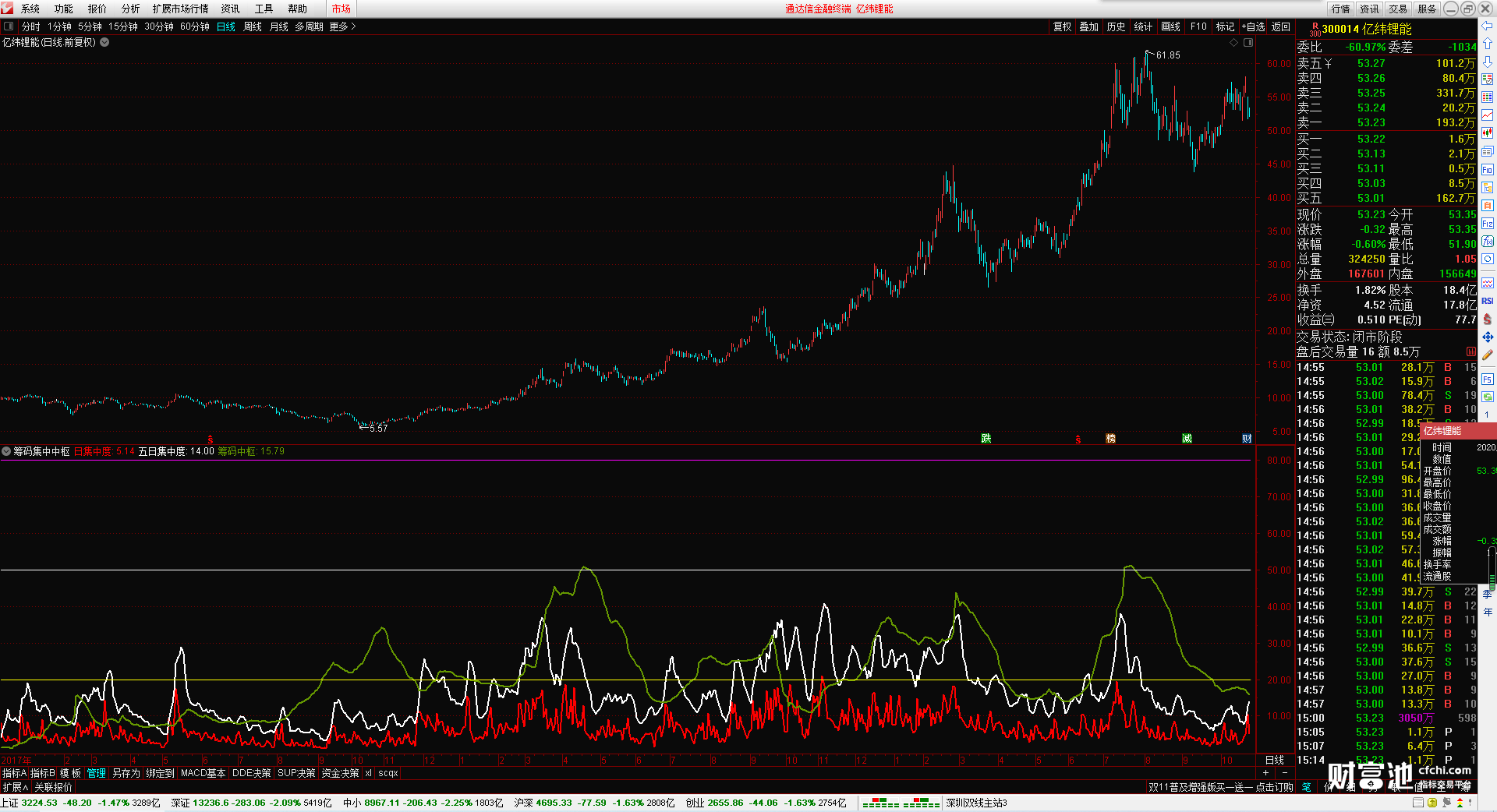Screen dimensions: 1497x812
Task: Click the up arrow icon in right sidebar
Action: pos(1487,44)
